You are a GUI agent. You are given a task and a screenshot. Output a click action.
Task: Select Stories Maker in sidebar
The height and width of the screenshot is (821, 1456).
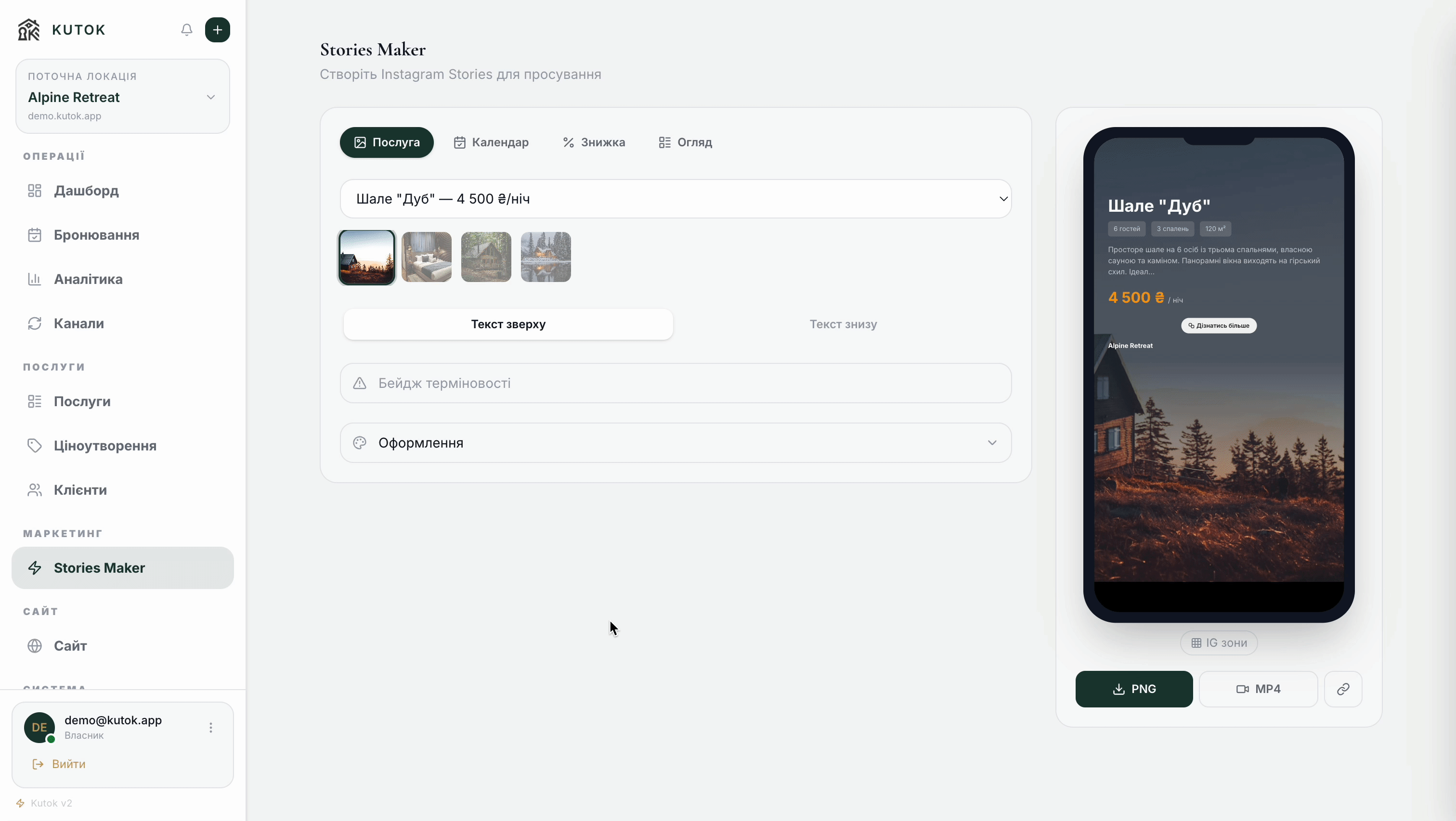click(x=123, y=568)
